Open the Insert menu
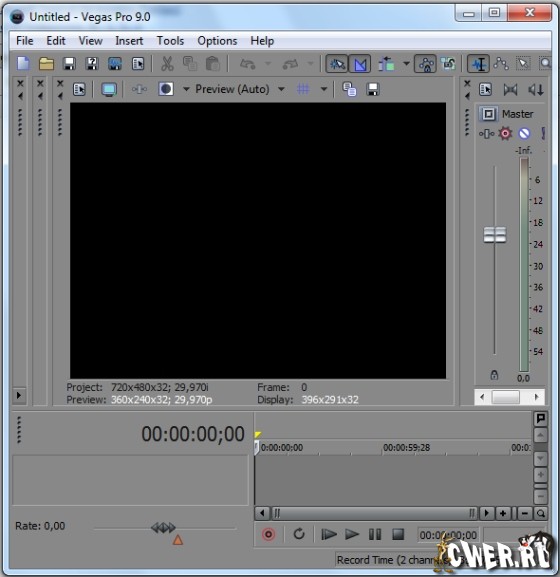Screen dimensions: 560x577 coord(129,40)
